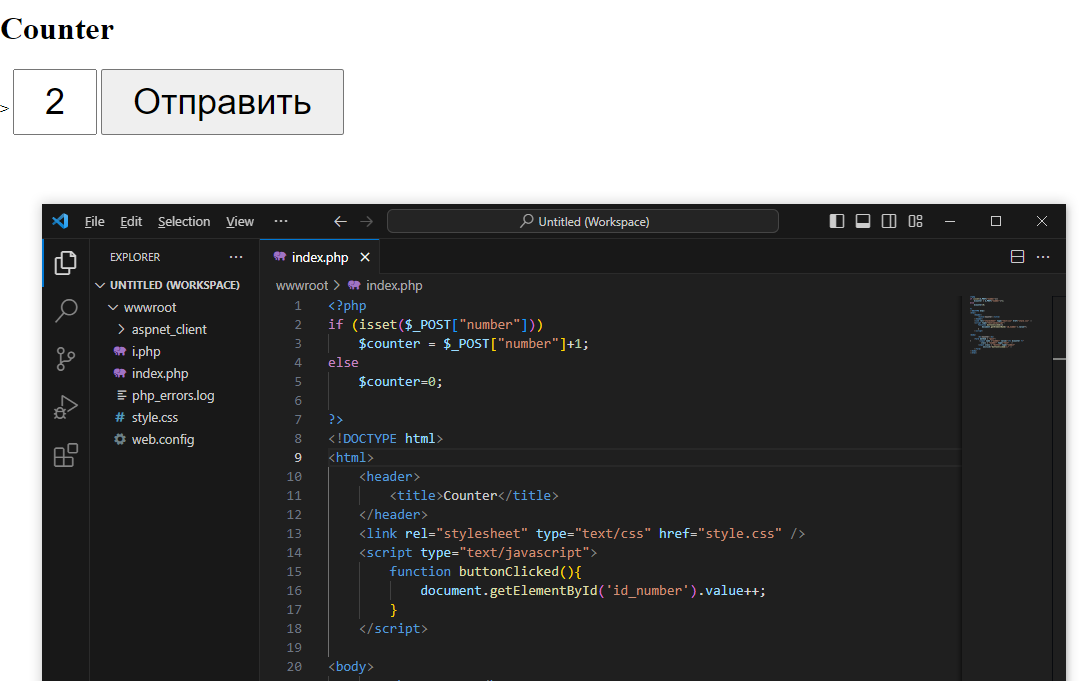Click the hash icon beside style.css
Image resolution: width=1087 pixels, height=681 pixels.
tap(120, 417)
